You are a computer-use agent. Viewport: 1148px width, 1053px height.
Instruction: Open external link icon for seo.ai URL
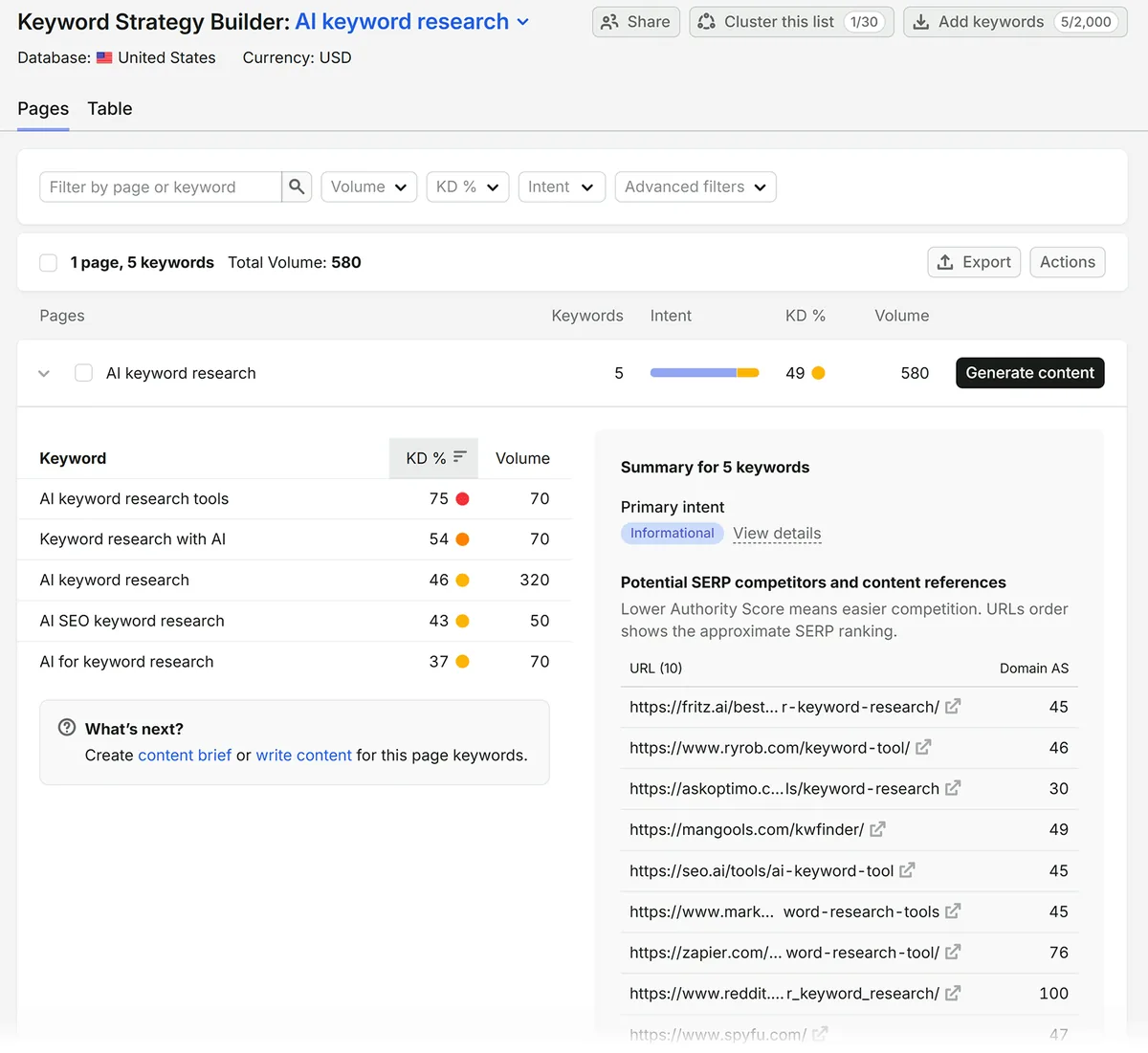click(907, 870)
